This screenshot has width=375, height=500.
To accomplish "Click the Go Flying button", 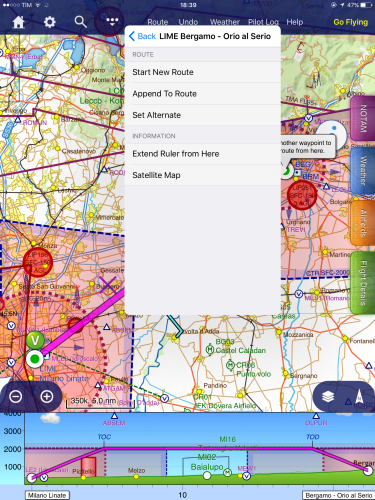I will pyautogui.click(x=351, y=22).
